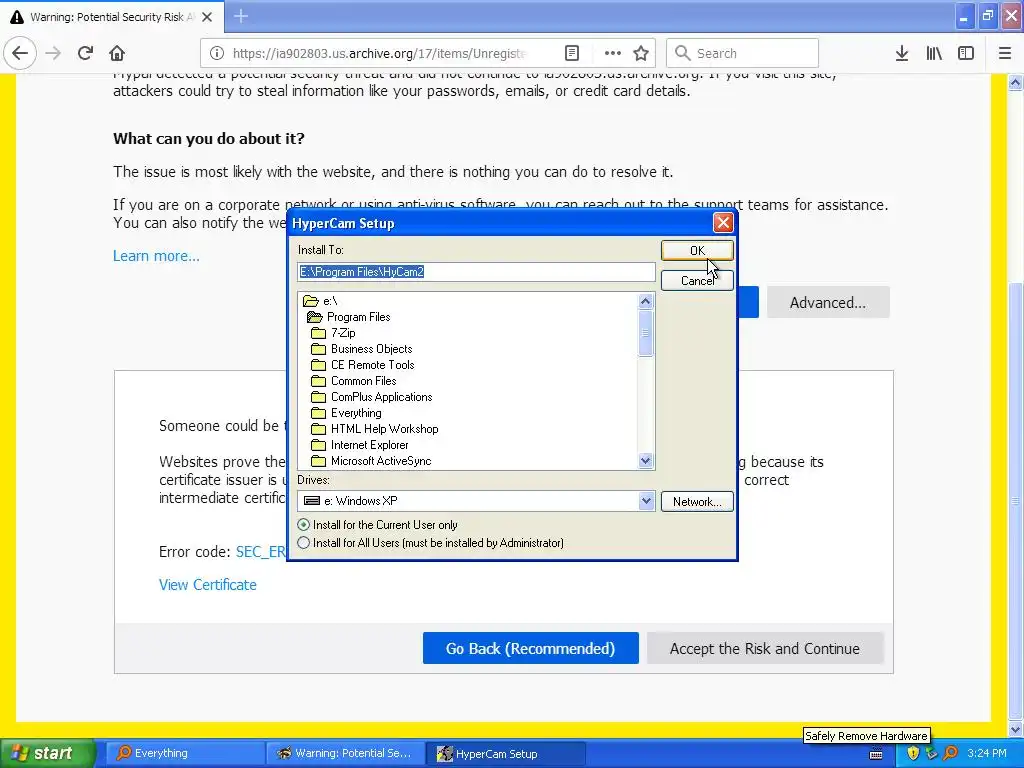Switch to HyperCam Setup in the taskbar

pos(505,753)
